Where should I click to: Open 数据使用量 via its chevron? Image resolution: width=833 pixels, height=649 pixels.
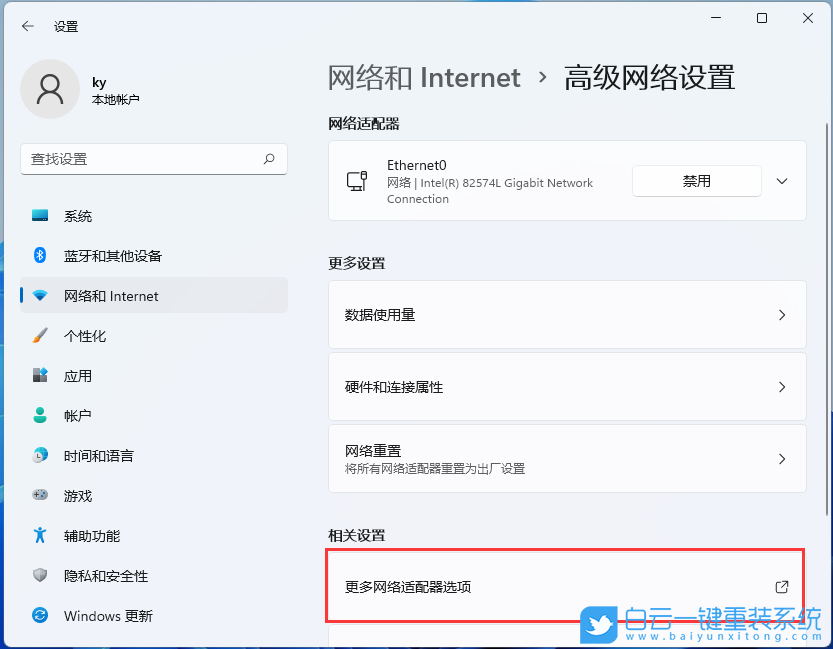tap(782, 314)
